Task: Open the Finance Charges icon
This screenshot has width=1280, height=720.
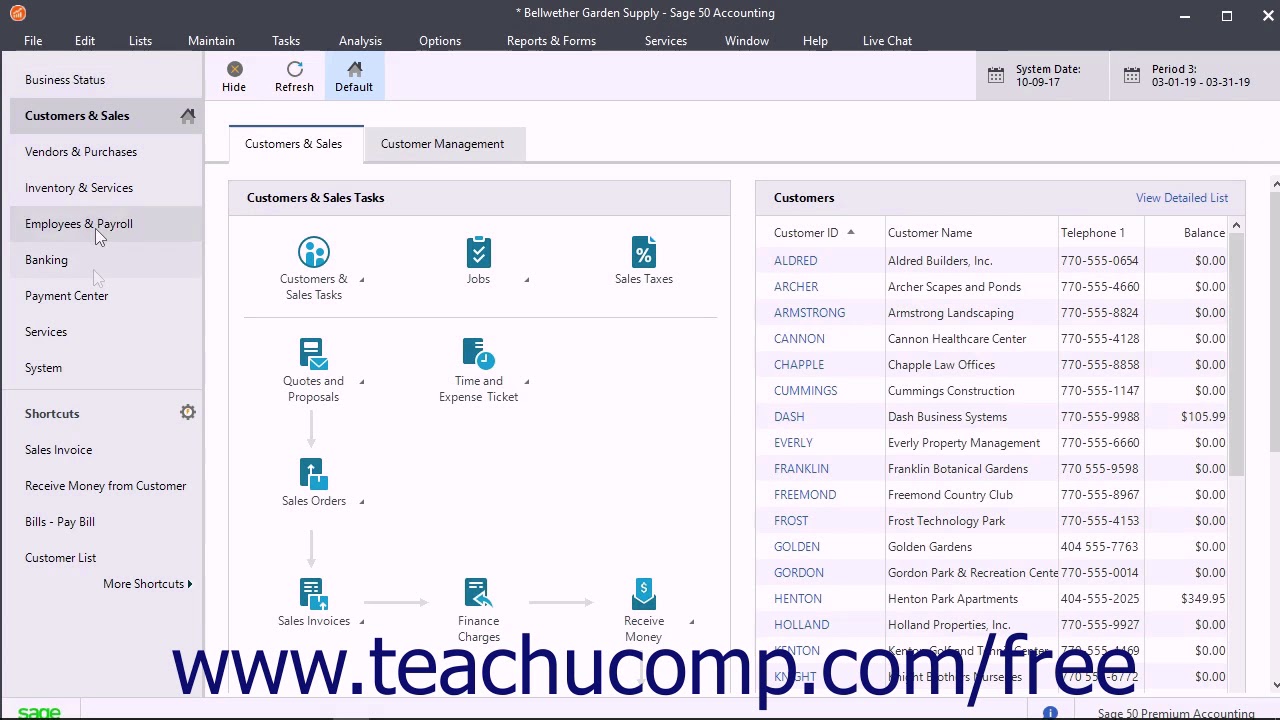Action: click(478, 594)
